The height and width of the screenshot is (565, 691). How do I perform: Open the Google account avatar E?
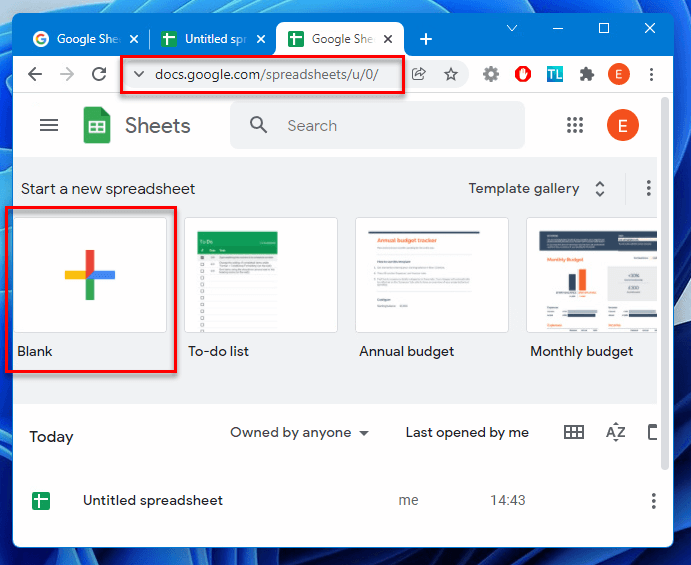[622, 125]
